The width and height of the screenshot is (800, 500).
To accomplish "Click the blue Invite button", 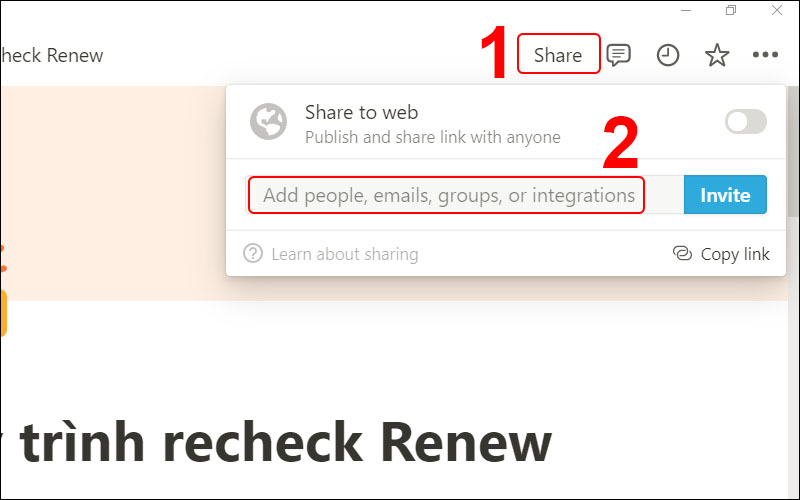I will 725,194.
